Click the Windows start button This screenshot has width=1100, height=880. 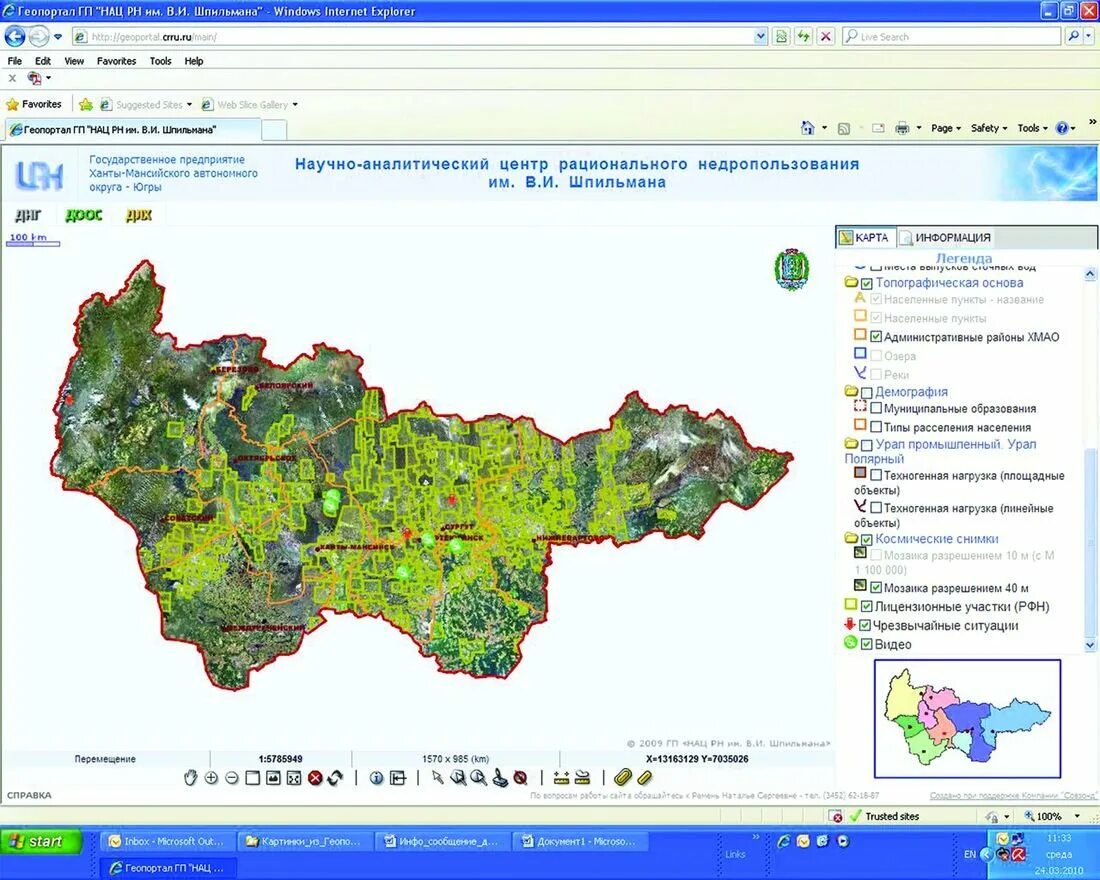(41, 841)
